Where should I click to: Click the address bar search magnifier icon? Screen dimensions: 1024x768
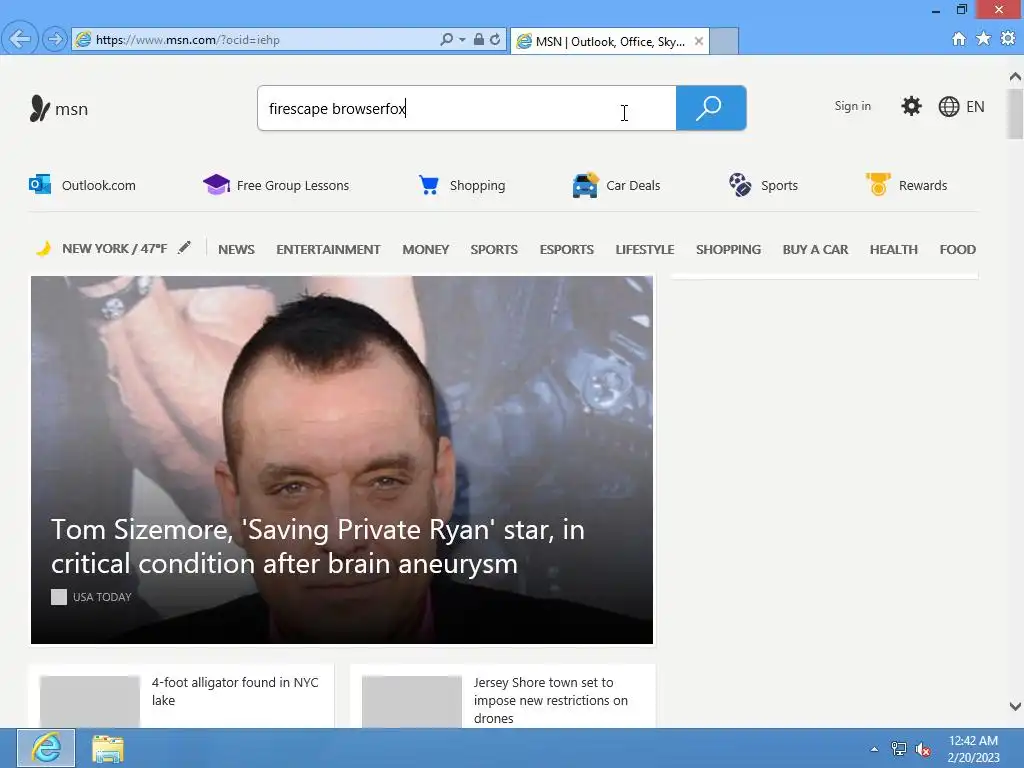(447, 39)
